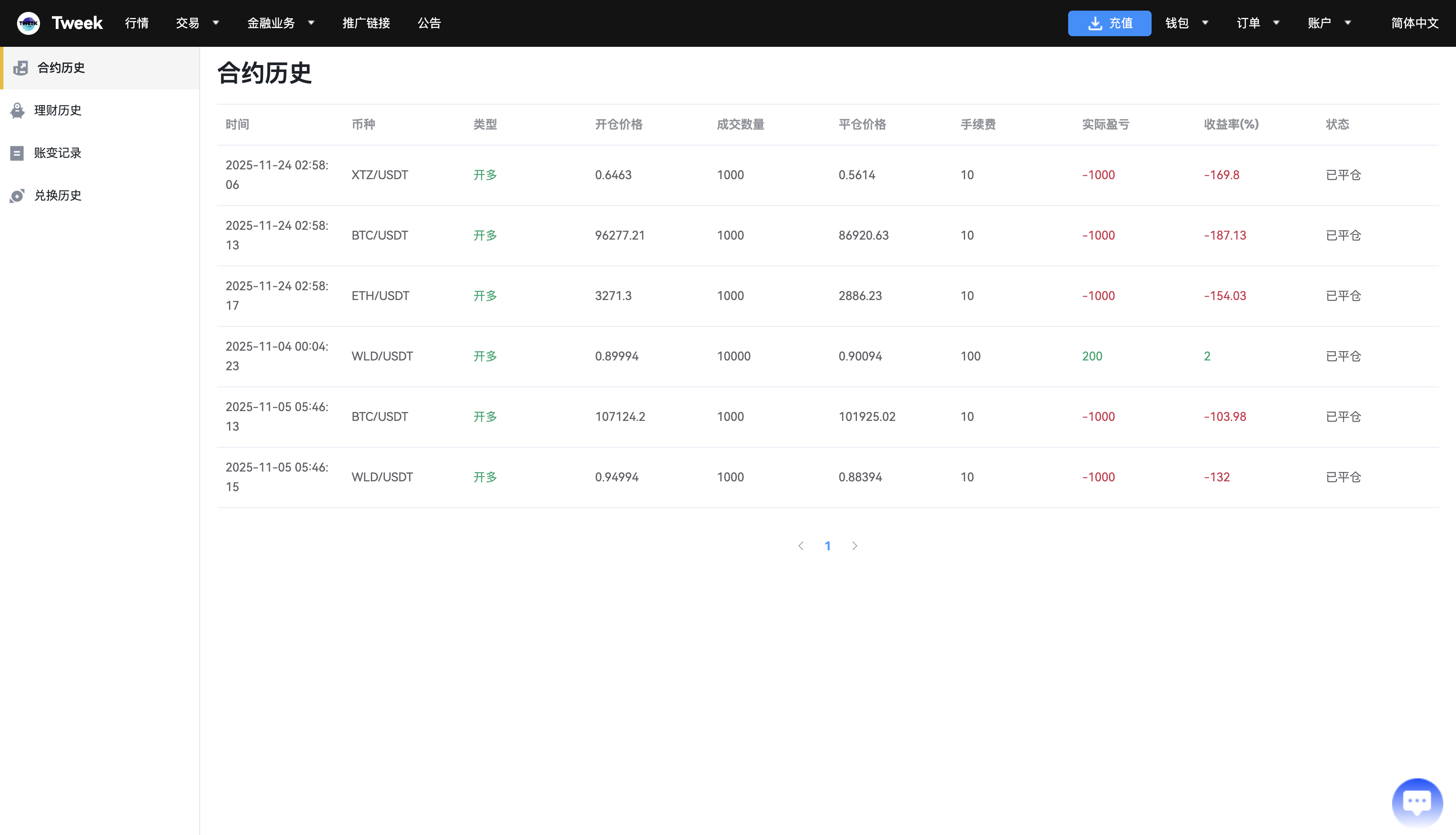Open 账变记录 from the sidebar
1456x835 pixels.
click(17, 152)
